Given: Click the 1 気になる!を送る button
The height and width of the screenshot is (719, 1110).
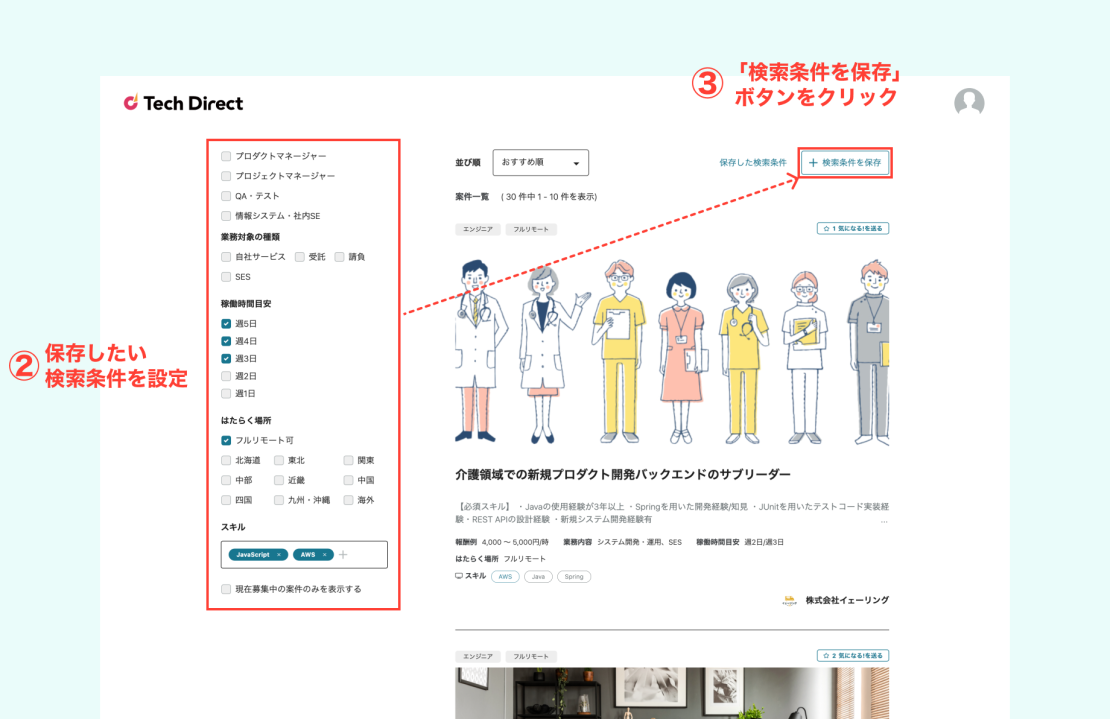Looking at the screenshot, I should [x=853, y=229].
